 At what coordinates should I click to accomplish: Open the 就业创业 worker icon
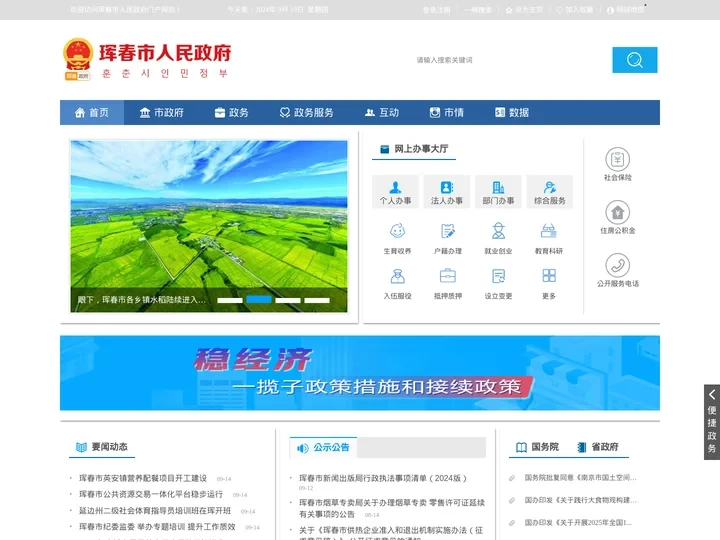click(x=498, y=231)
